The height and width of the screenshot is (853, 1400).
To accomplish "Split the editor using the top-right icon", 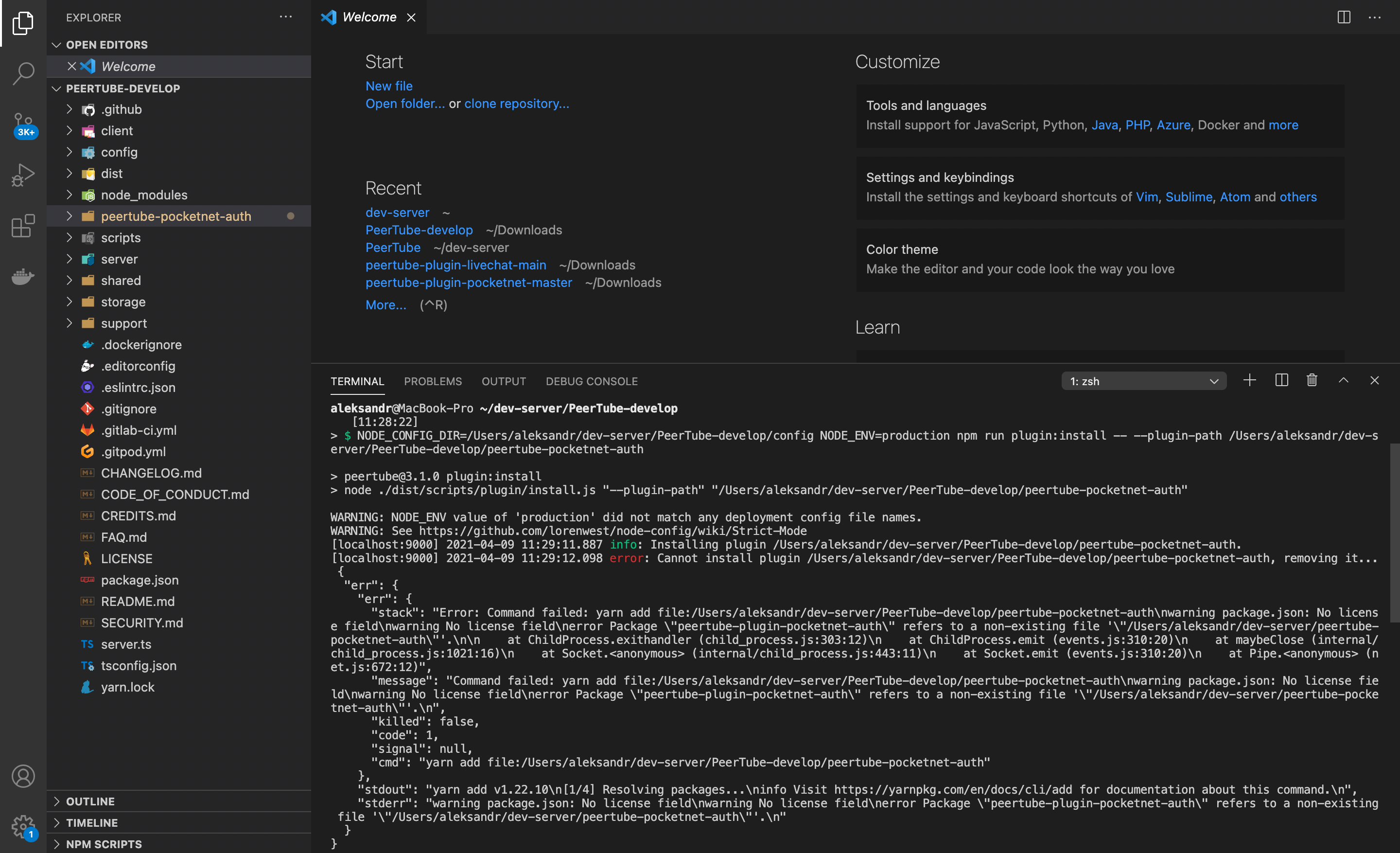I will pyautogui.click(x=1343, y=17).
